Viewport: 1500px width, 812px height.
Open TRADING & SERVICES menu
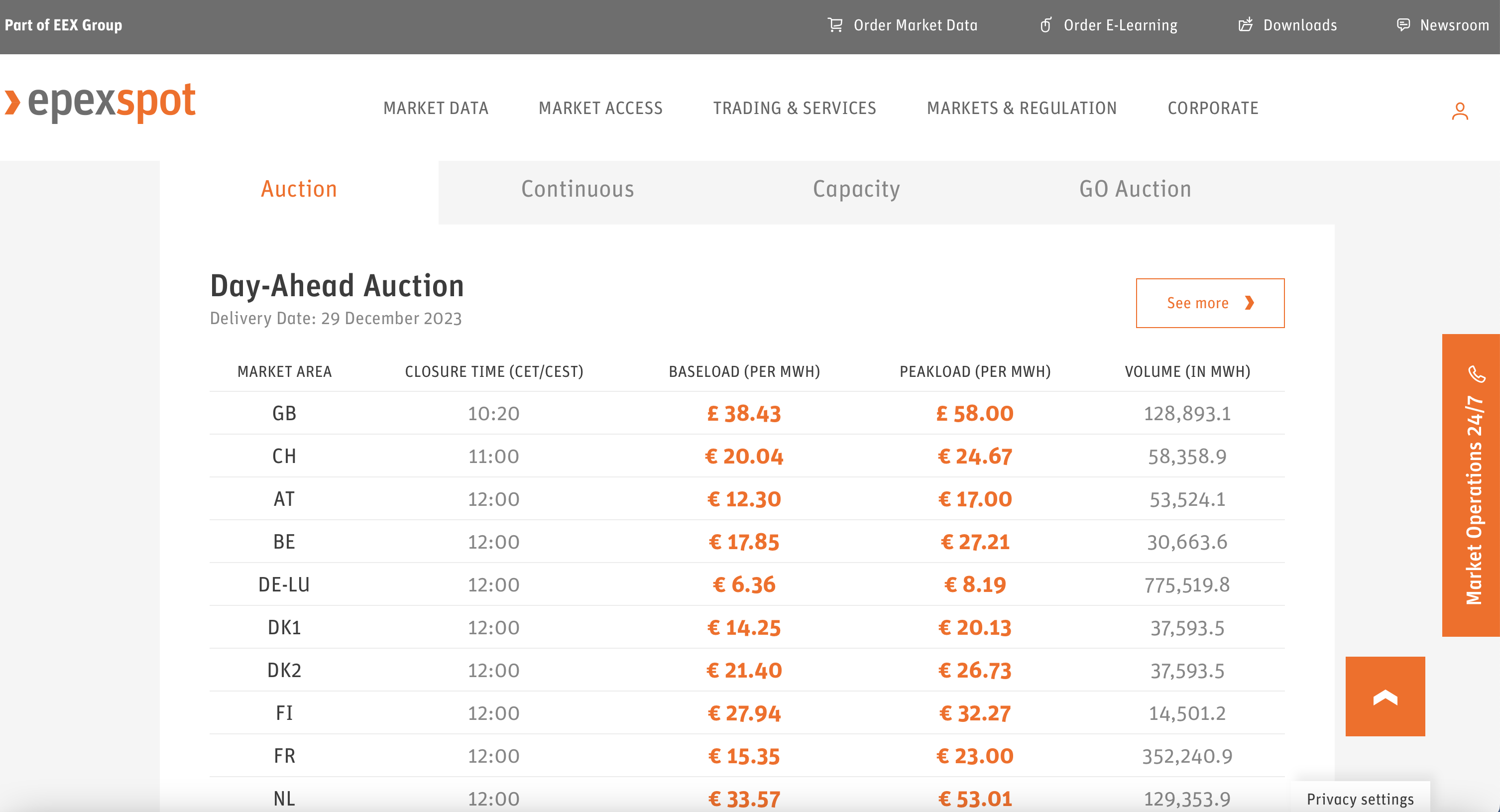[794, 109]
